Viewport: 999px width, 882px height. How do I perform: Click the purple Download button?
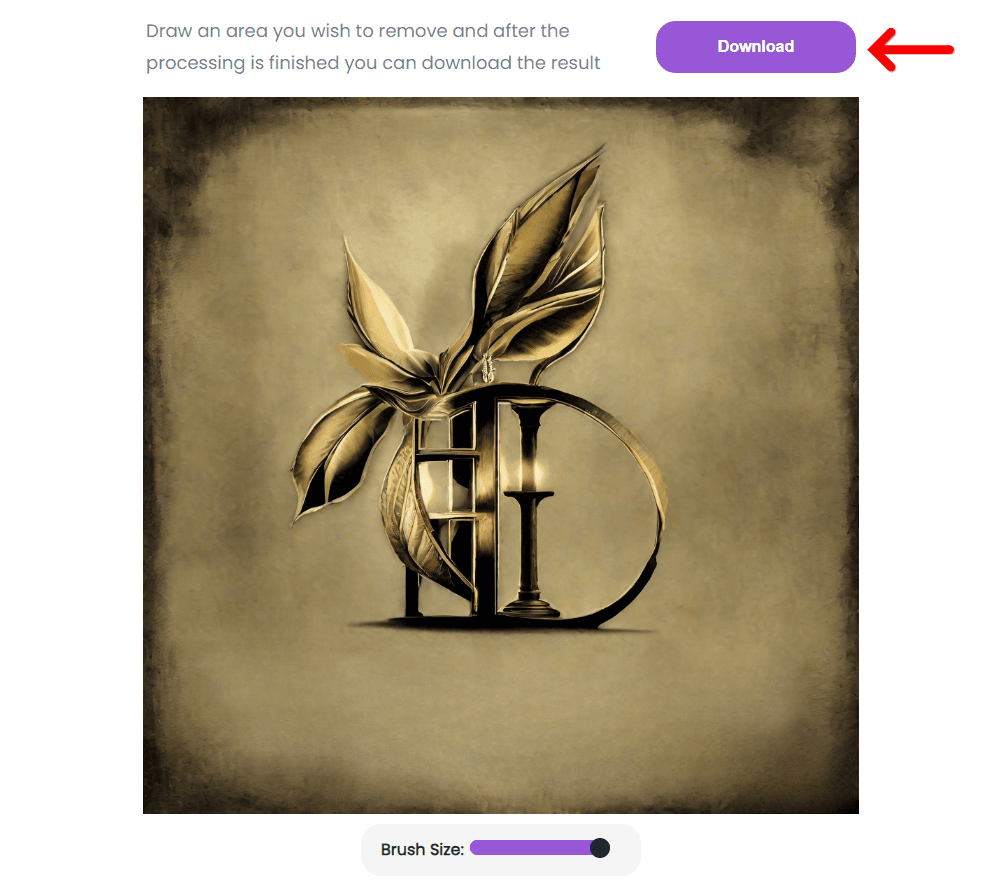755,47
